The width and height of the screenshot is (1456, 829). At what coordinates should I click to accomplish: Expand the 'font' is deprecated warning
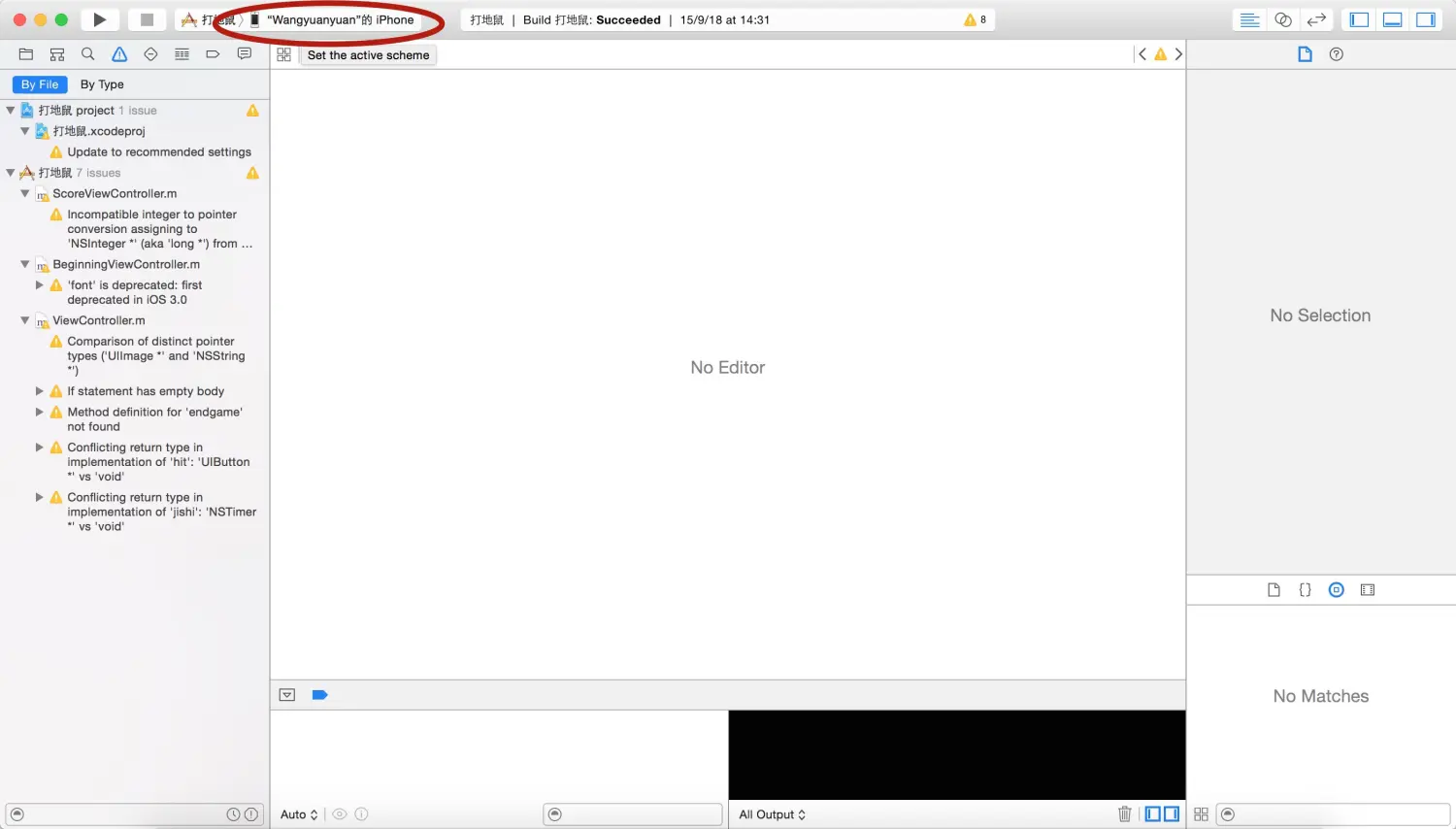39,285
